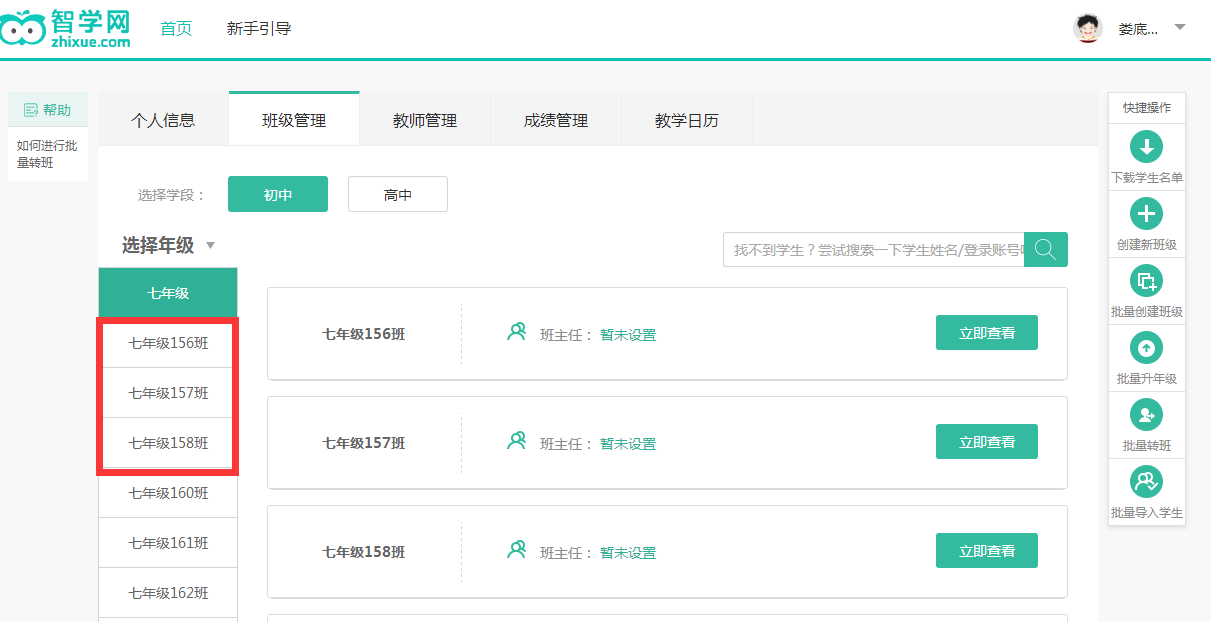Switch to the 高中 school stage
This screenshot has height=622, width=1211.
click(x=397, y=195)
